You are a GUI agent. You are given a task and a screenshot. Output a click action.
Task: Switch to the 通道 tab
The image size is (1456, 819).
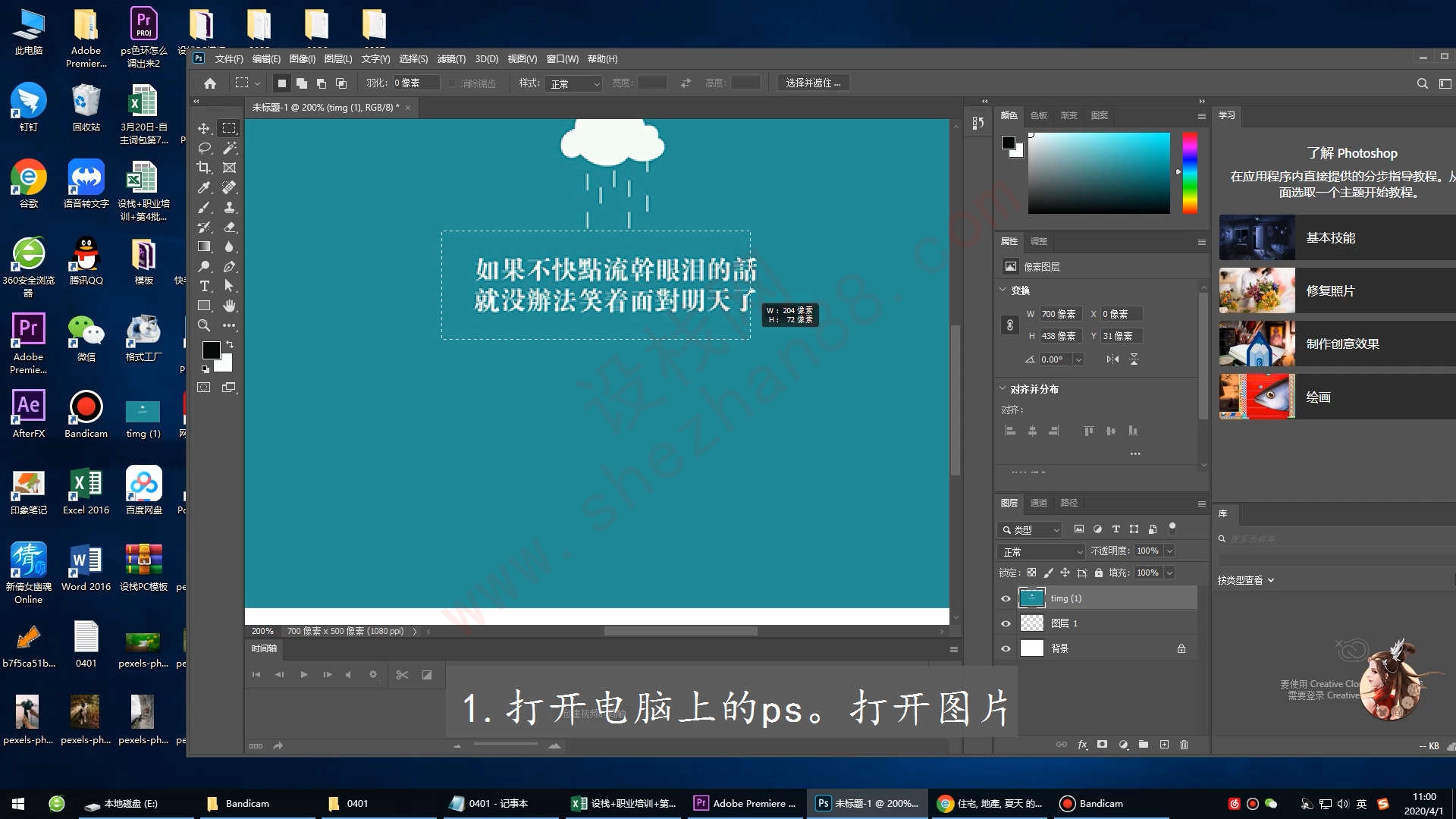(x=1038, y=503)
